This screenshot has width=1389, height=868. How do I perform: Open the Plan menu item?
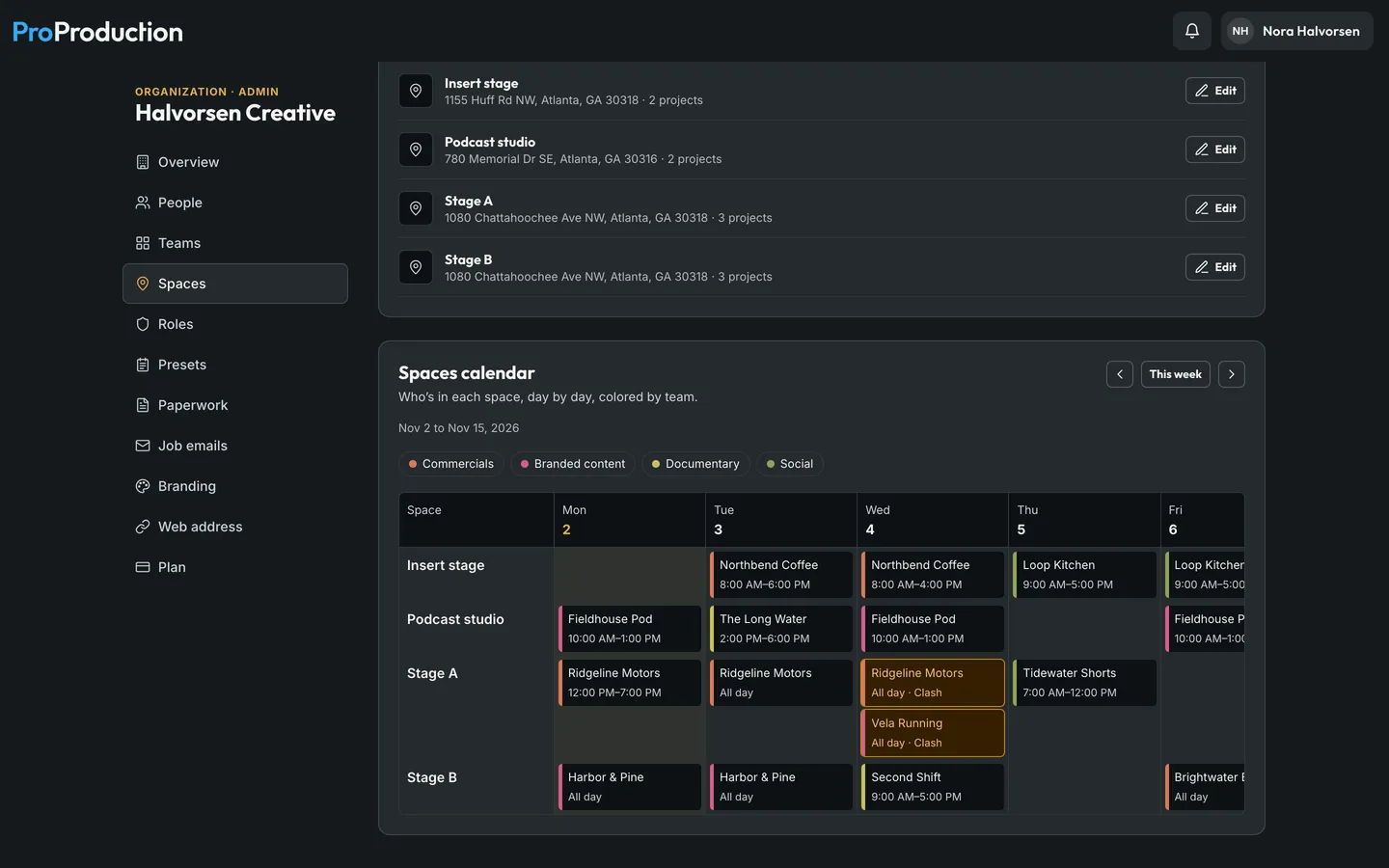point(235,567)
